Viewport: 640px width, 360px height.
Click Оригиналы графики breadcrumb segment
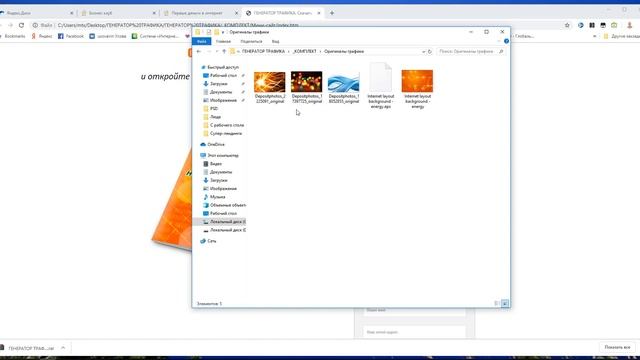(x=344, y=52)
